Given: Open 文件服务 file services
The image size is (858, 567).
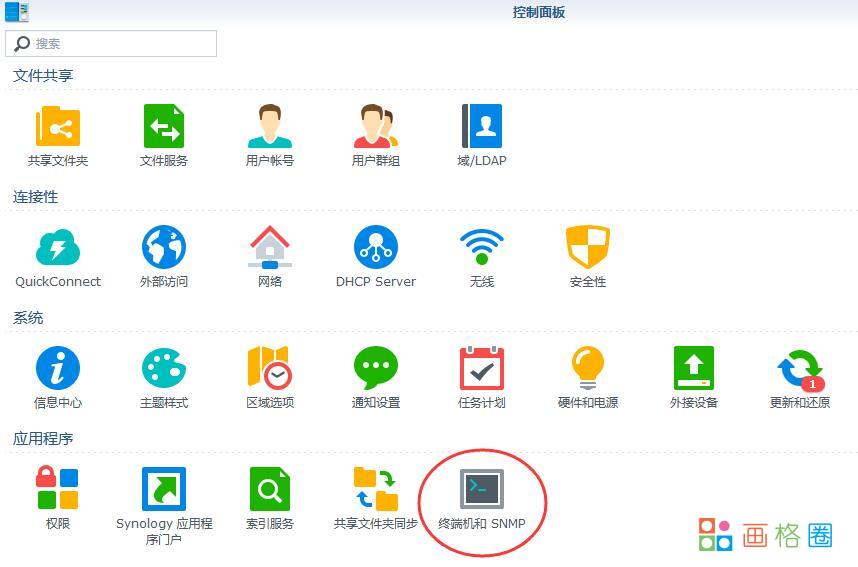Looking at the screenshot, I should click(164, 126).
